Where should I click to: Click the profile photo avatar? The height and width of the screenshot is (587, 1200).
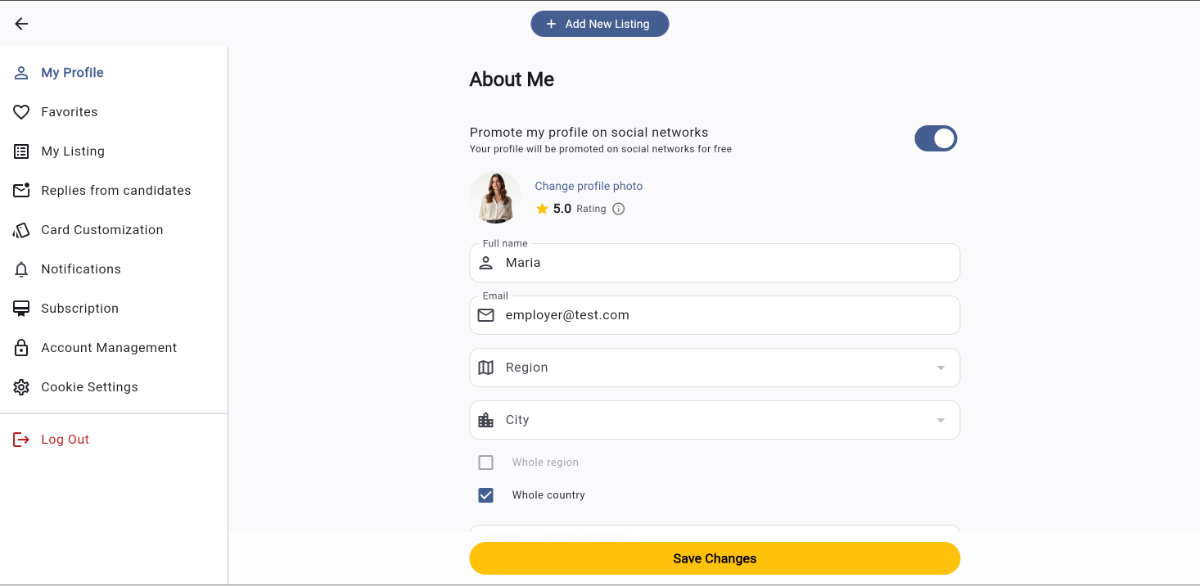(496, 197)
